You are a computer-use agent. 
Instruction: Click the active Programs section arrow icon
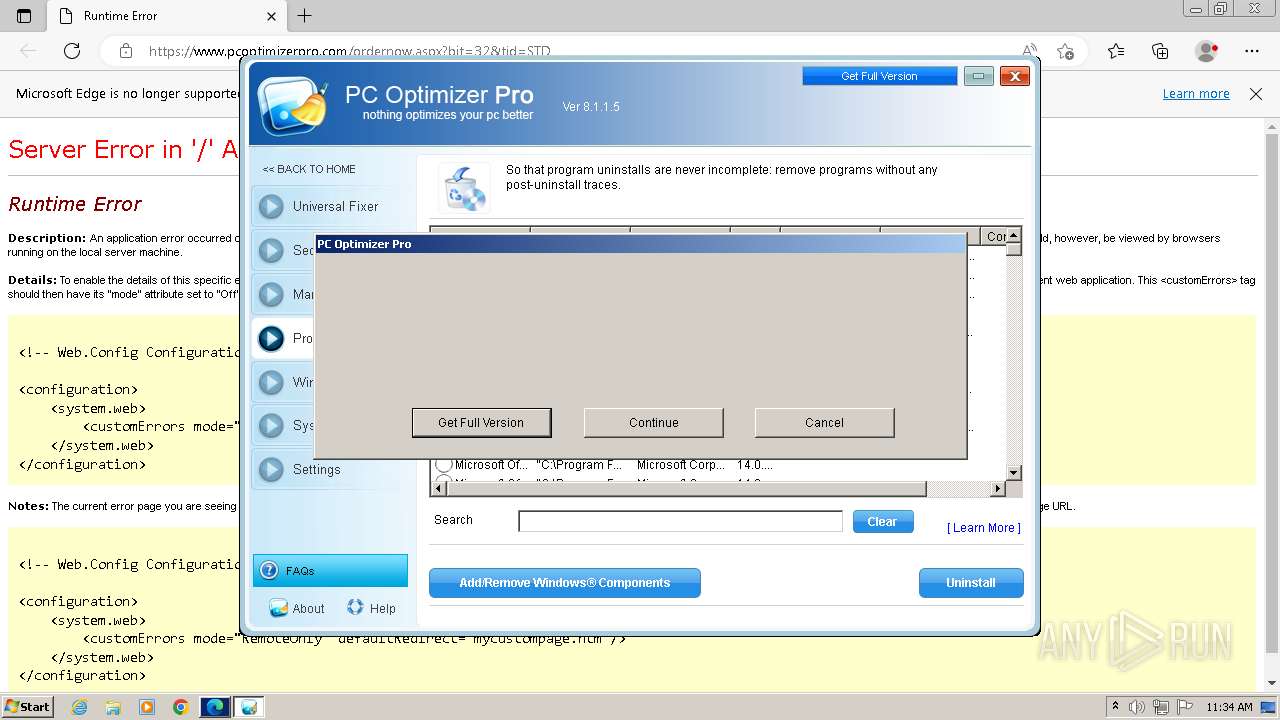point(271,338)
